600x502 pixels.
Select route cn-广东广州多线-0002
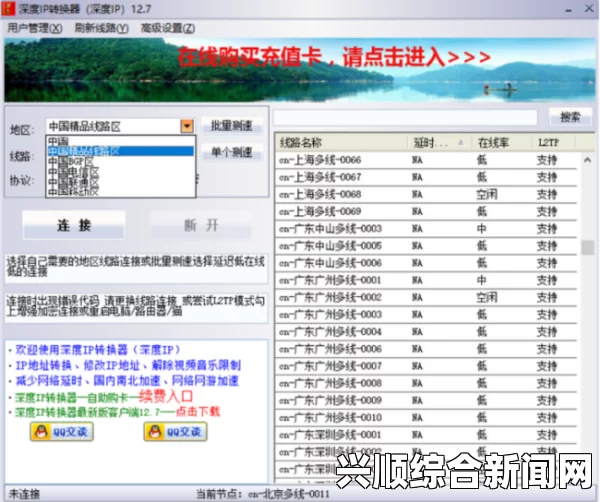pos(426,298)
